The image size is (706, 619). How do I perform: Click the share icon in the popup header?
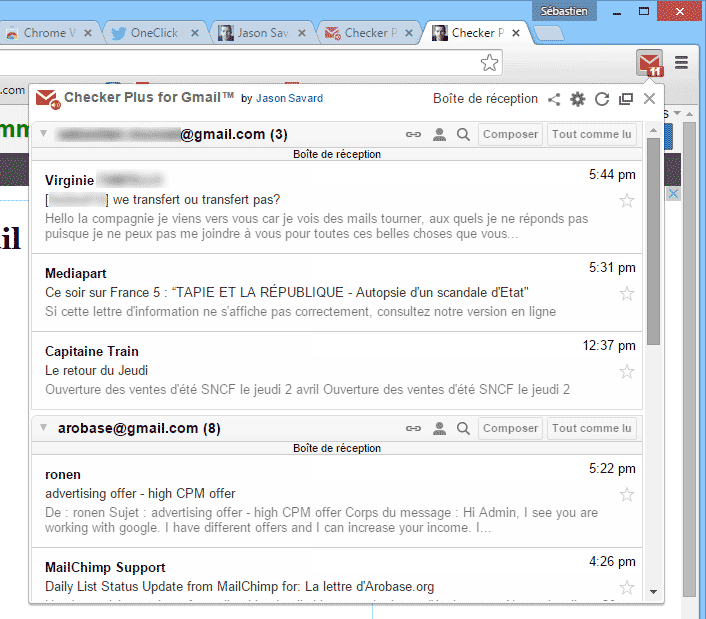tap(554, 99)
